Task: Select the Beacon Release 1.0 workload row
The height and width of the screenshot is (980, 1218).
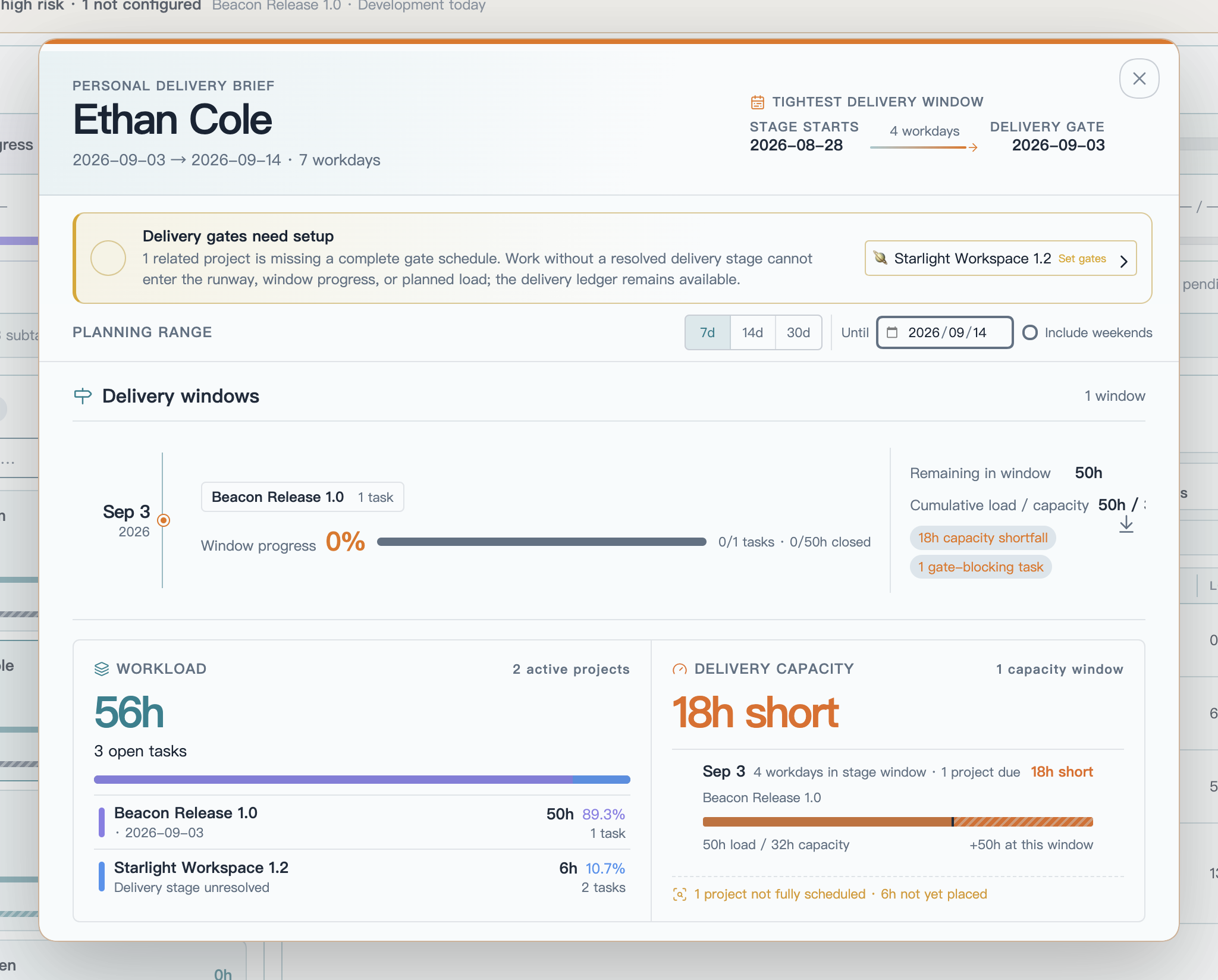Action: [362, 822]
